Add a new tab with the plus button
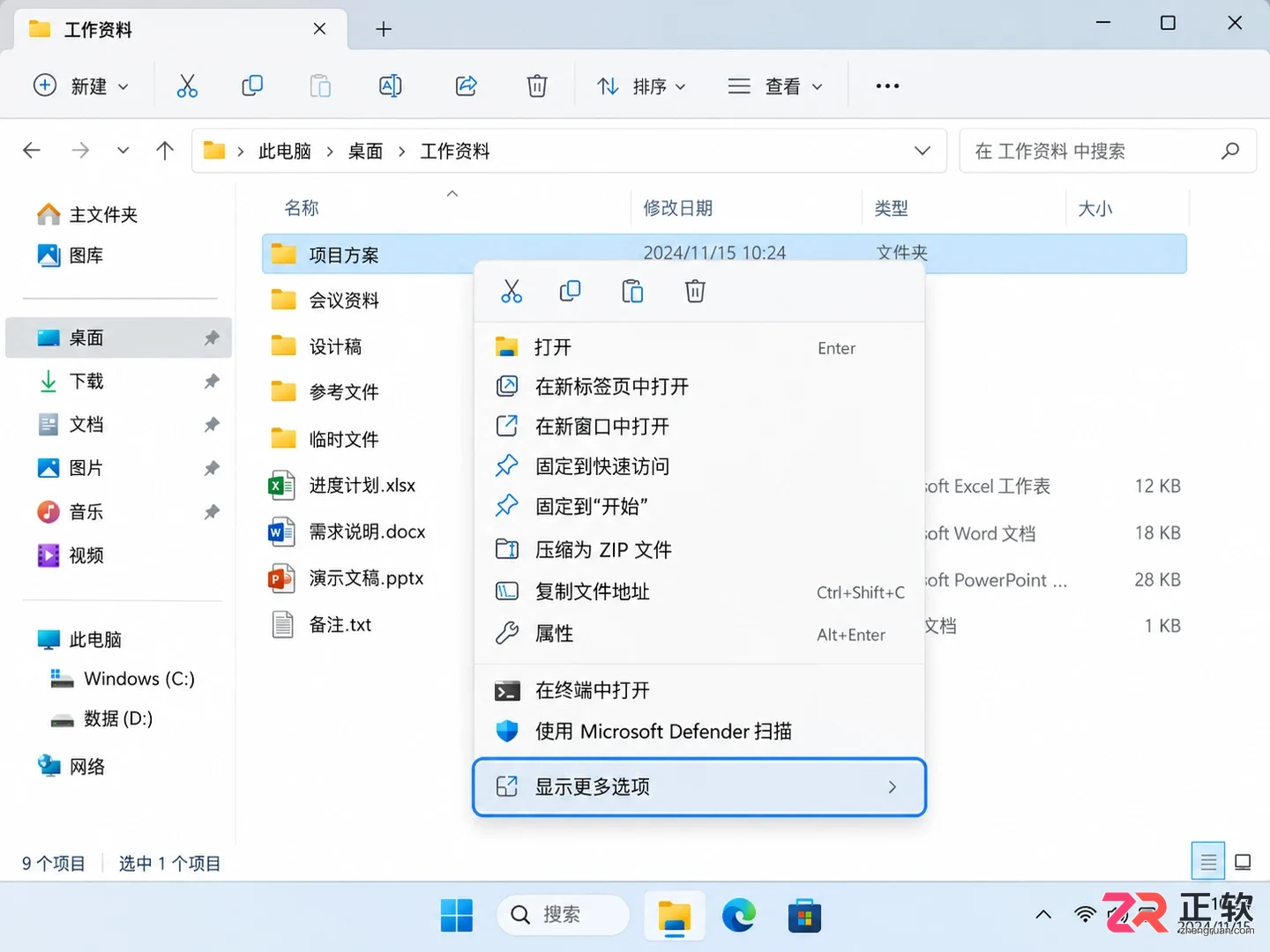 (x=384, y=29)
